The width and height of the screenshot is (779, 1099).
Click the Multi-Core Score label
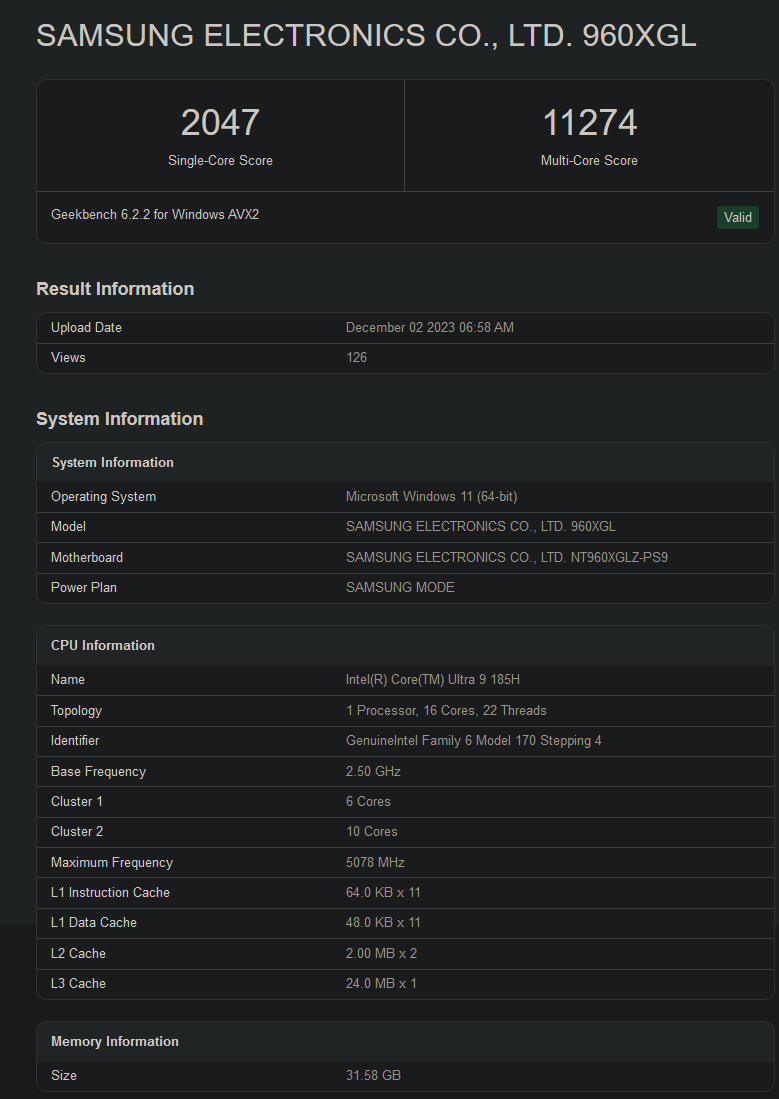[x=589, y=161]
